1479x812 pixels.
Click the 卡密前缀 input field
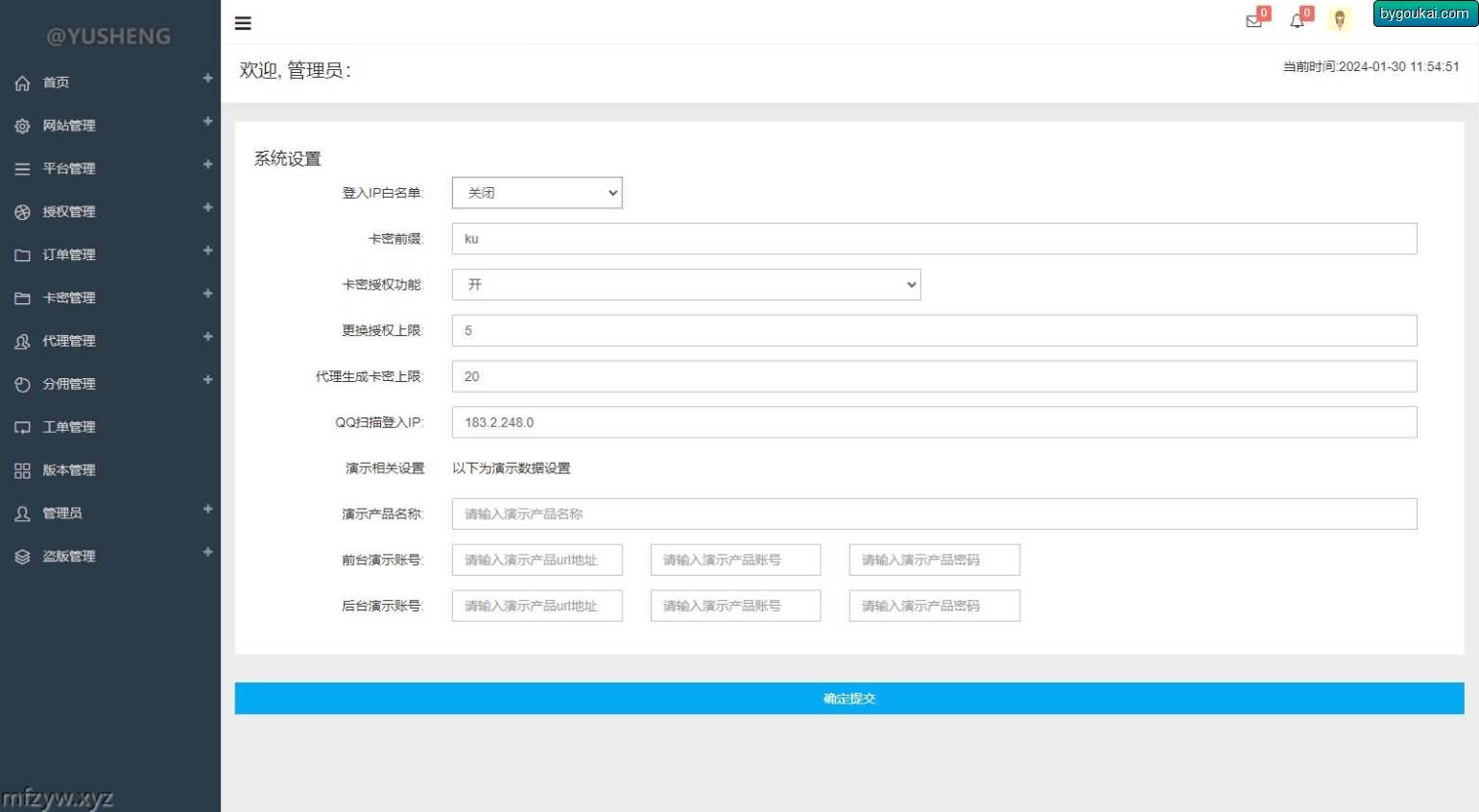click(934, 239)
